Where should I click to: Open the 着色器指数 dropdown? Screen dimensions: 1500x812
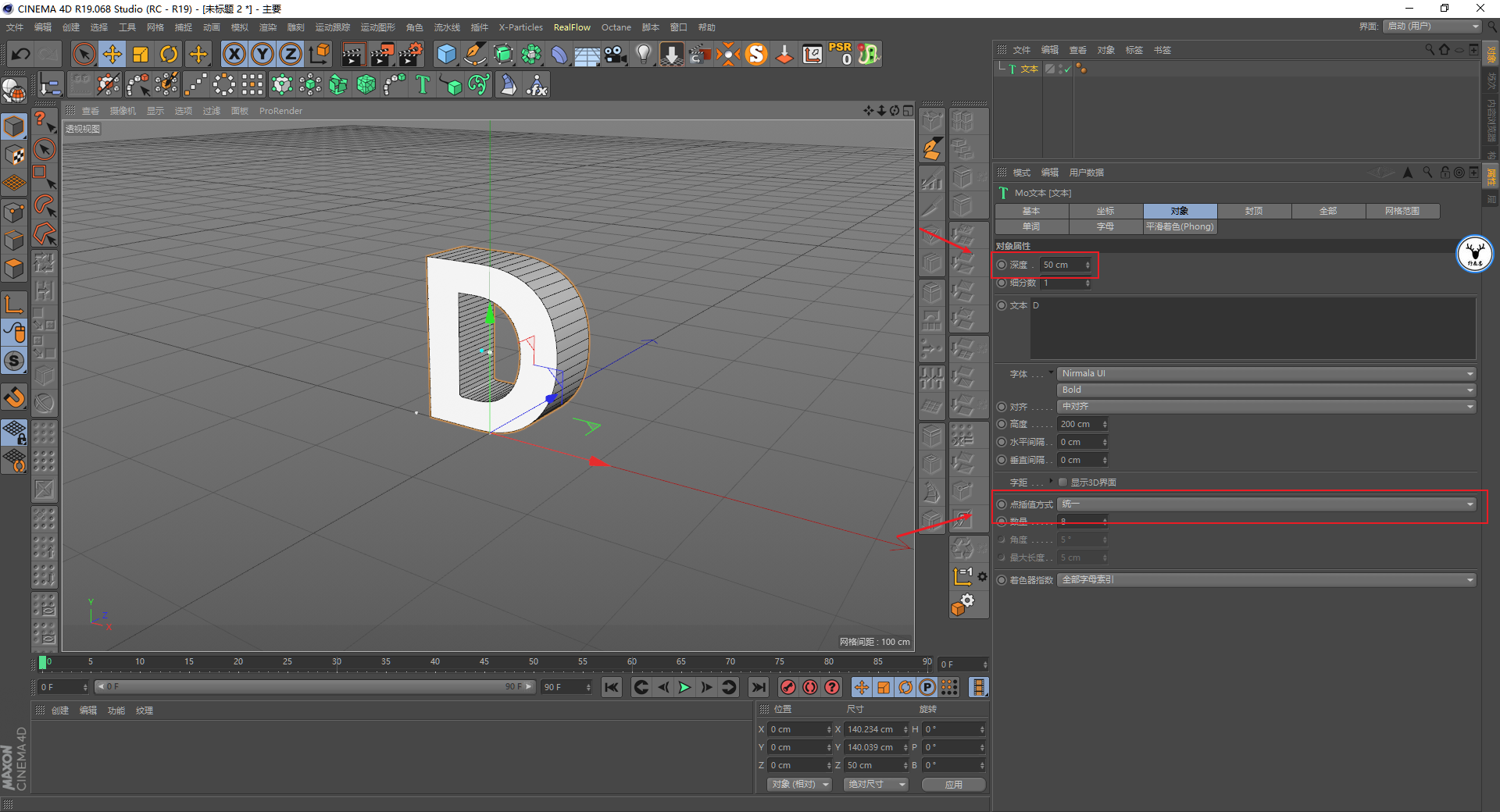click(1266, 579)
